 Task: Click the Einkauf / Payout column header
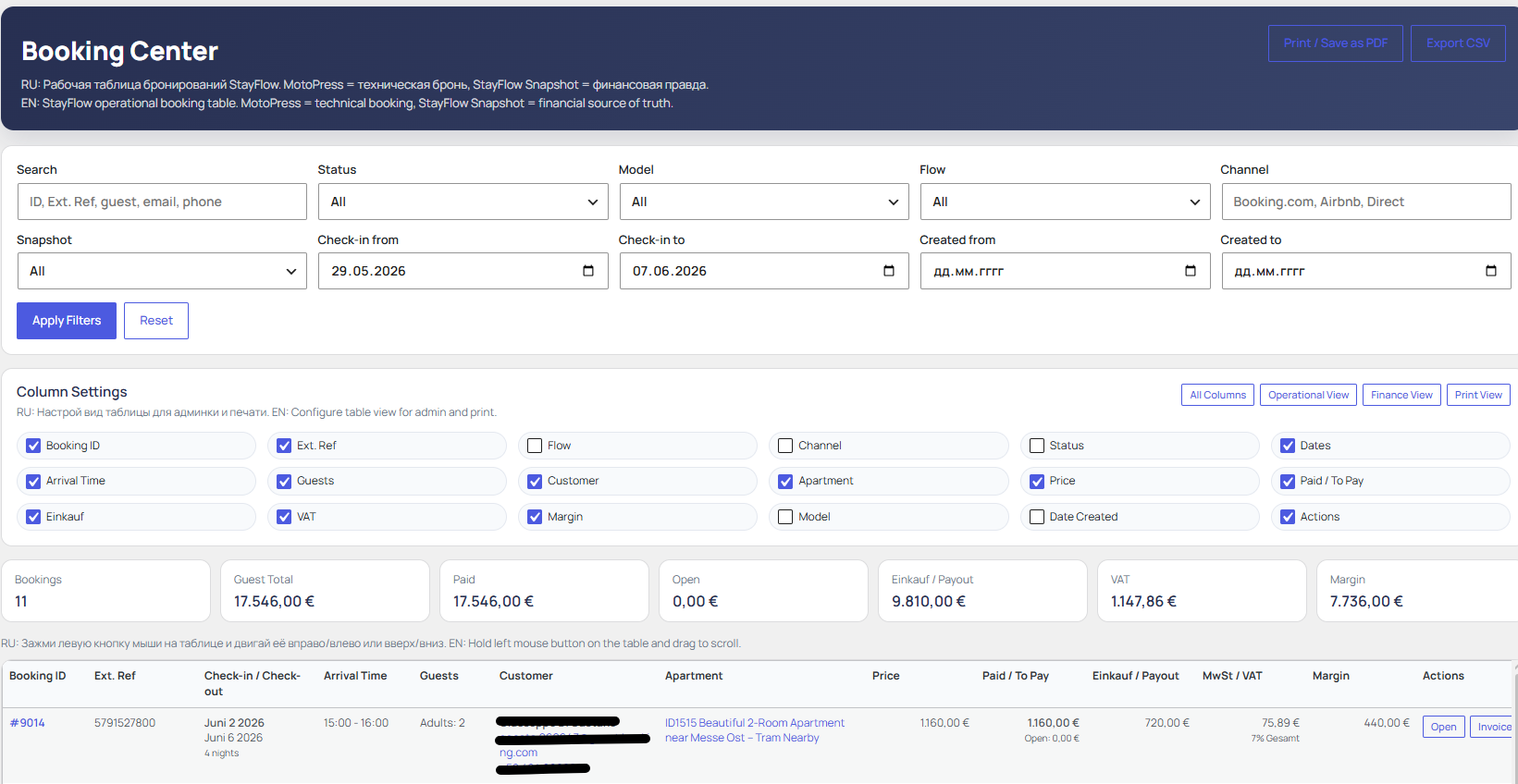[1136, 676]
